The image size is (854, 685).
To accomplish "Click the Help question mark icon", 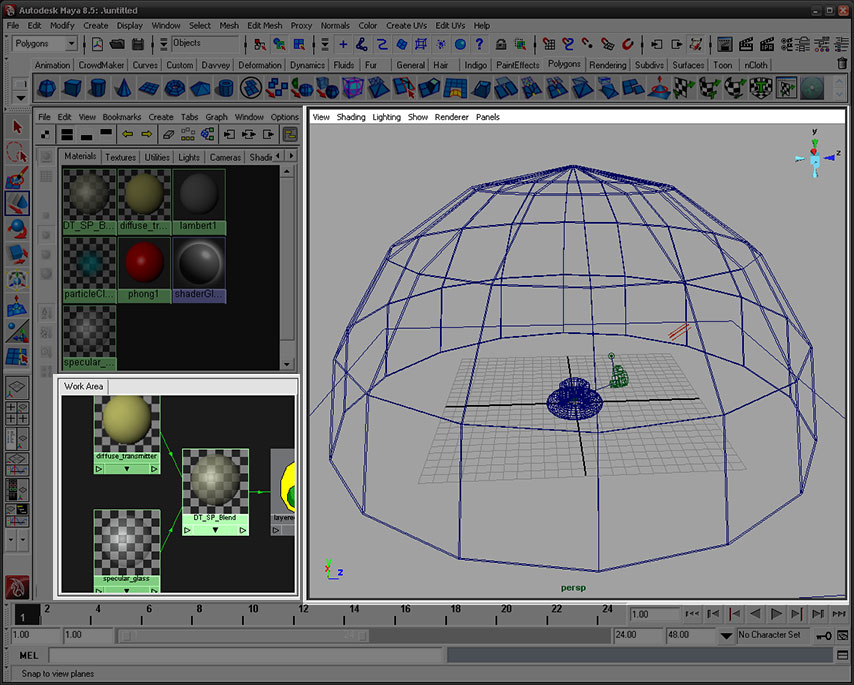I will tap(479, 44).
